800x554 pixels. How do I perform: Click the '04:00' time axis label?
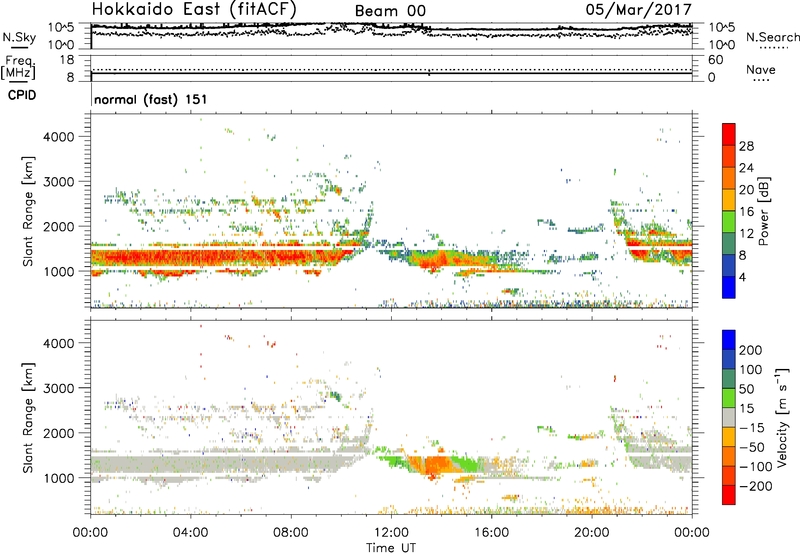pyautogui.click(x=190, y=533)
